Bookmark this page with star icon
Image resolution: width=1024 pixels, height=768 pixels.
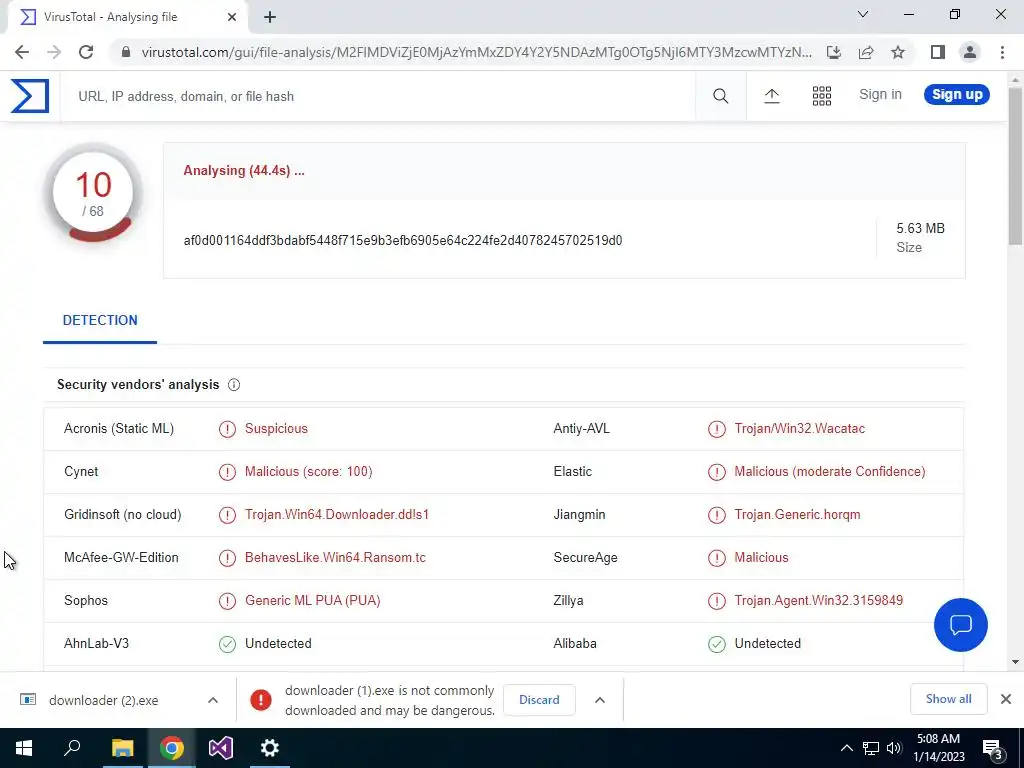(x=898, y=52)
